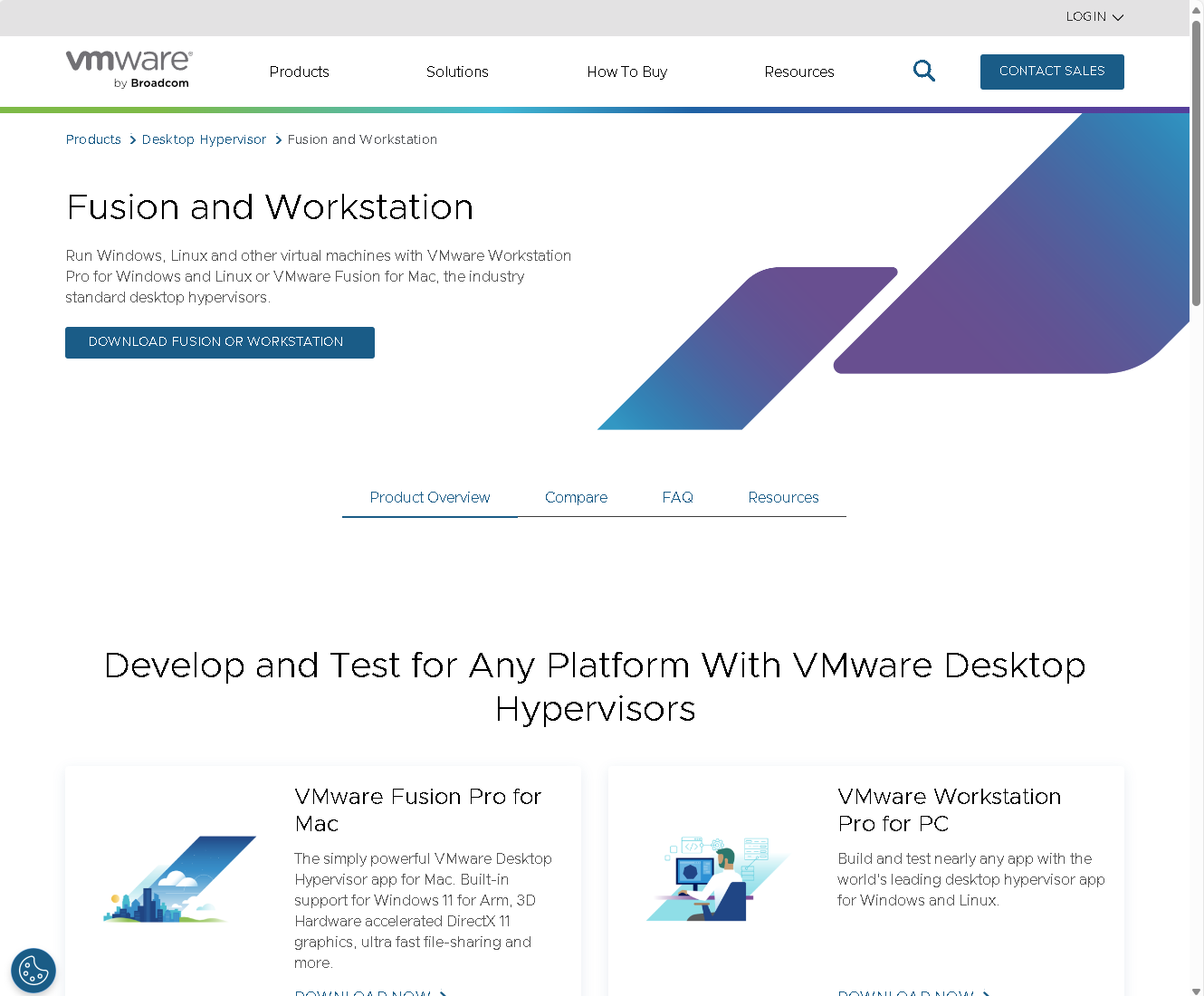This screenshot has width=1204, height=996.
Task: Open the Desktop Hypervisor breadcrumb link
Action: point(204,139)
